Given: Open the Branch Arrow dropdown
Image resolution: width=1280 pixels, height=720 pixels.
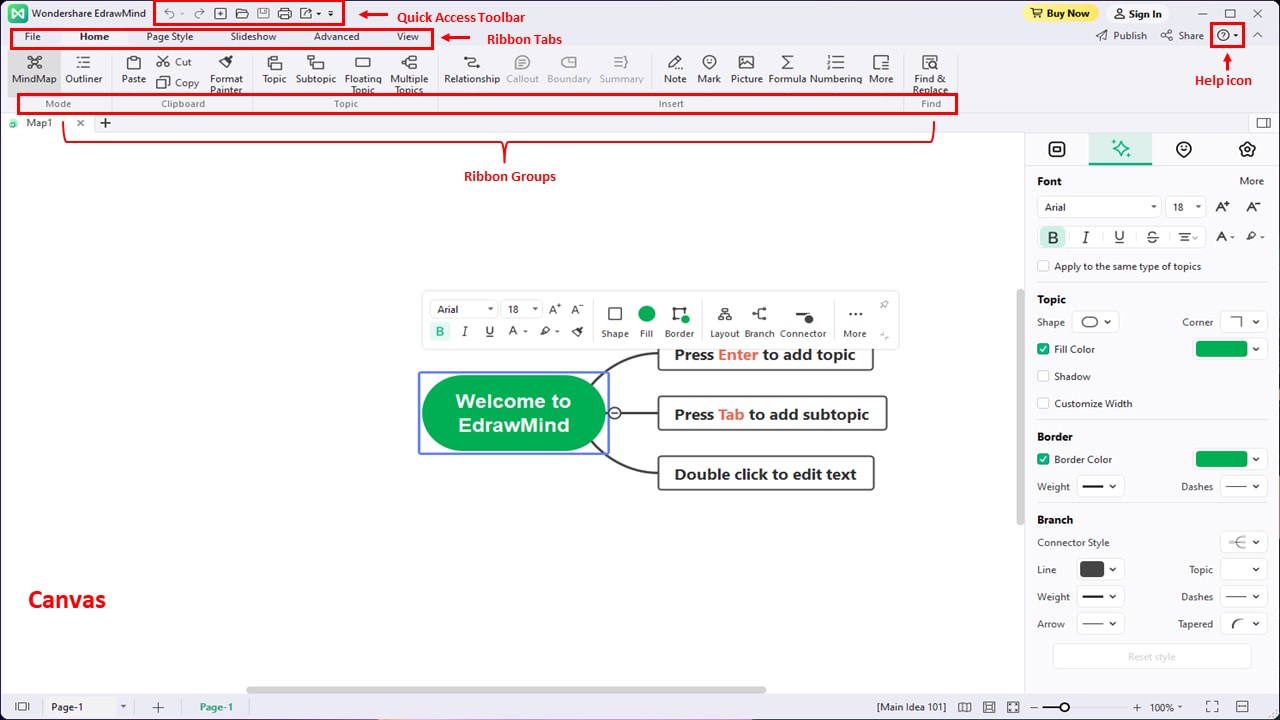Looking at the screenshot, I should tap(1100, 624).
